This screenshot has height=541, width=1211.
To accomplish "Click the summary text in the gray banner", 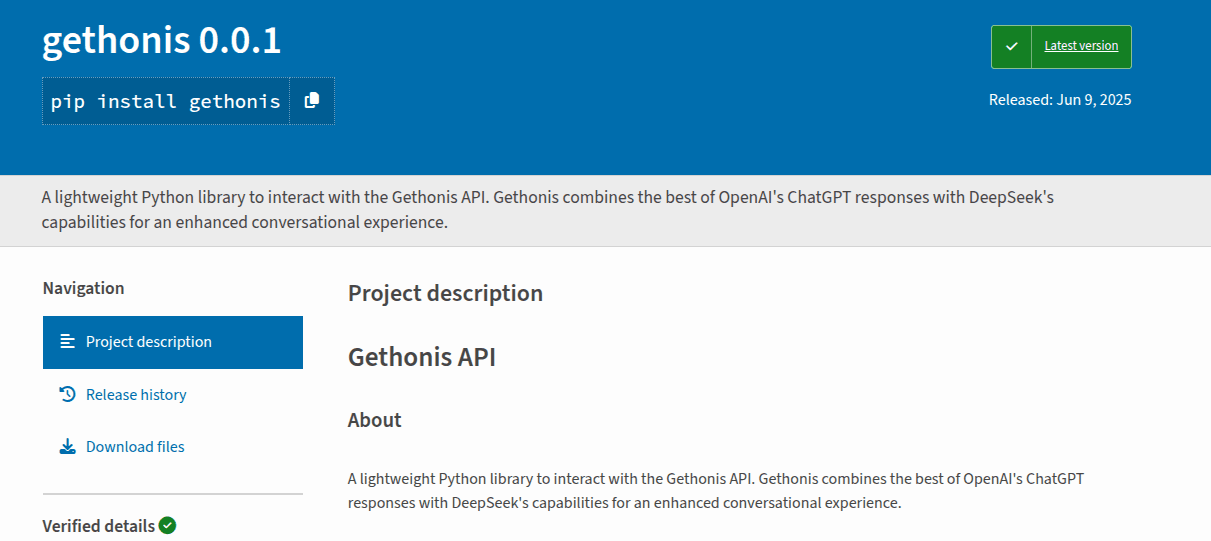I will [547, 209].
